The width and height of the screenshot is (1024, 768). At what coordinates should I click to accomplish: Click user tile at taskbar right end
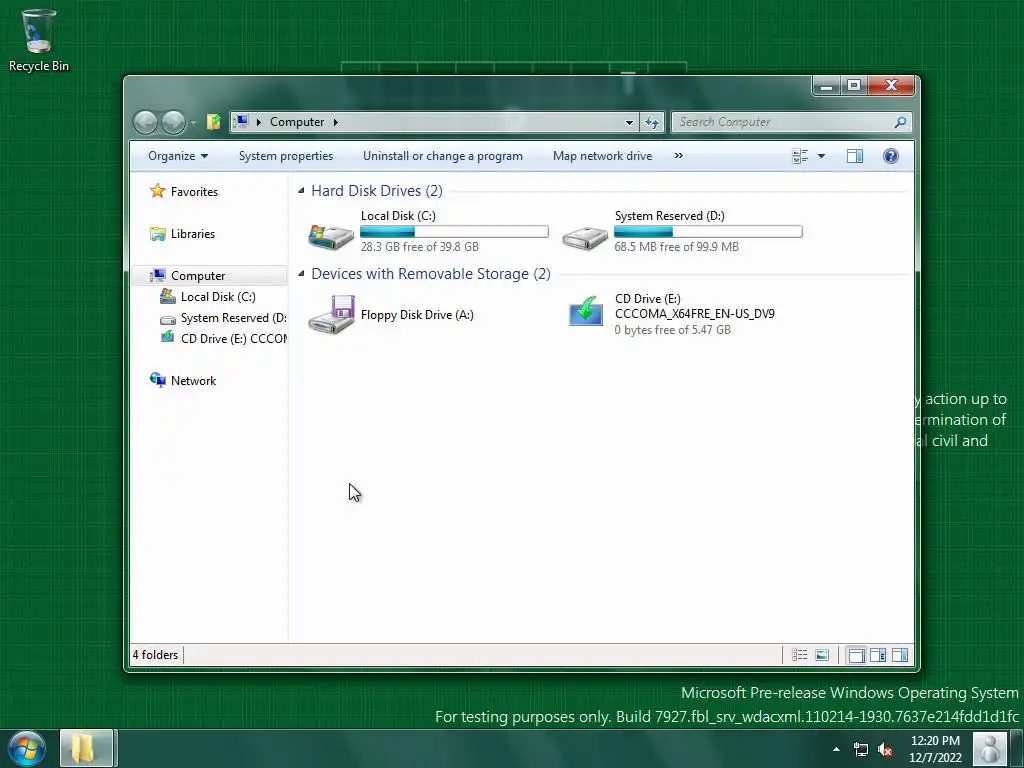(989, 748)
